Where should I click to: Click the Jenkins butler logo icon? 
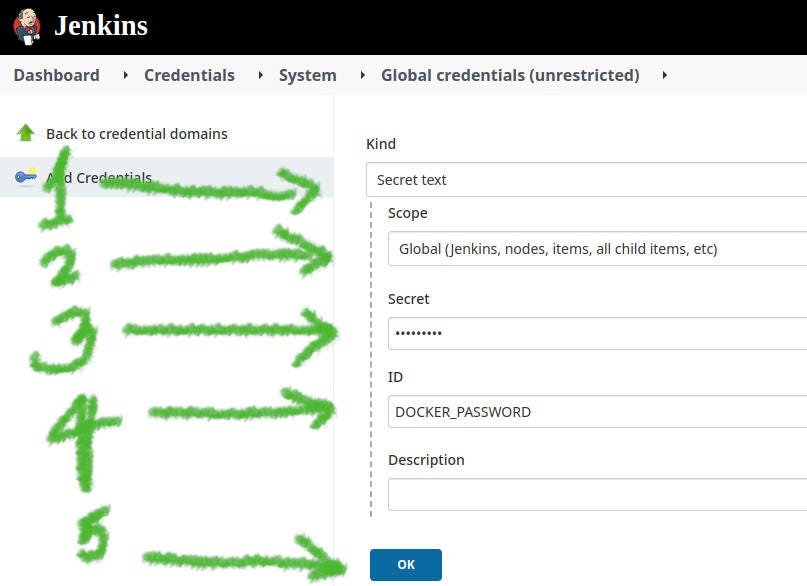27,27
